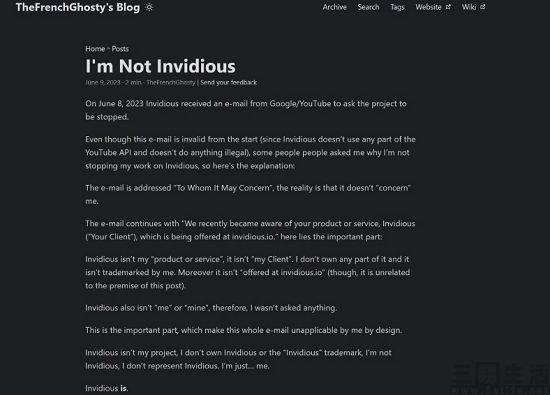Click the bold Invidious is. line
This screenshot has height=395, width=550.
pyautogui.click(x=107, y=388)
